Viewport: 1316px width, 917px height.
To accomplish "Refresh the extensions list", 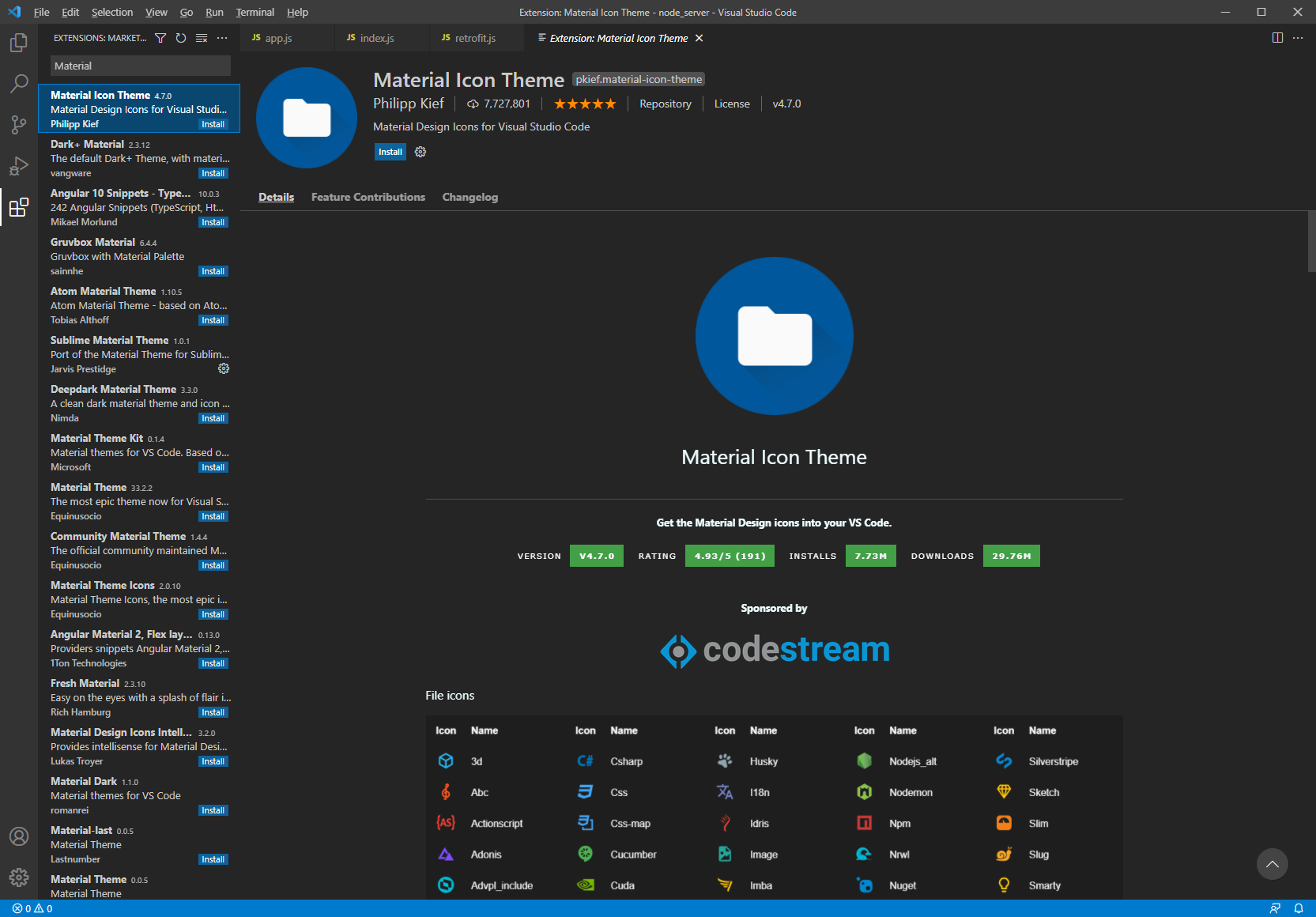I will (181, 38).
